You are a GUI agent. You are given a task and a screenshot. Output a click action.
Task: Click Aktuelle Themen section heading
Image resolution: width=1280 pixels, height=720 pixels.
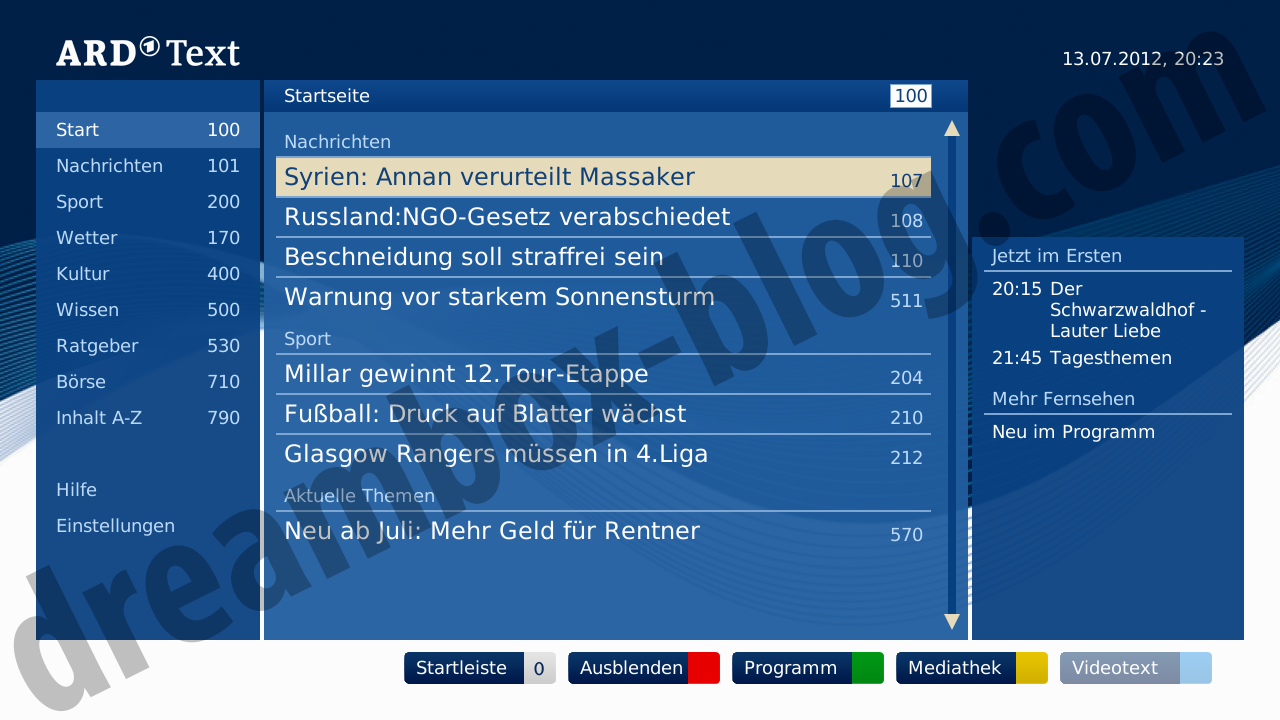pyautogui.click(x=359, y=496)
